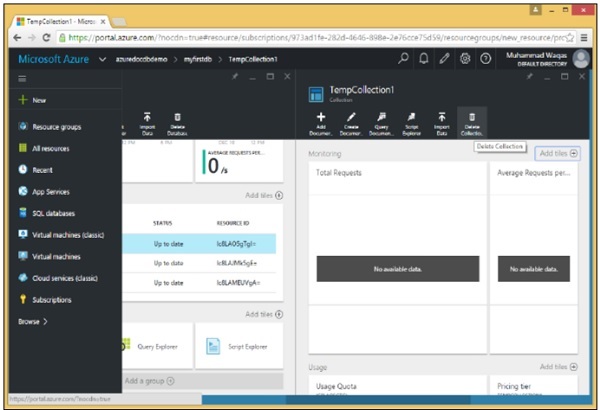Open the Usage Quota tile
The width and height of the screenshot is (600, 410).
coord(398,385)
